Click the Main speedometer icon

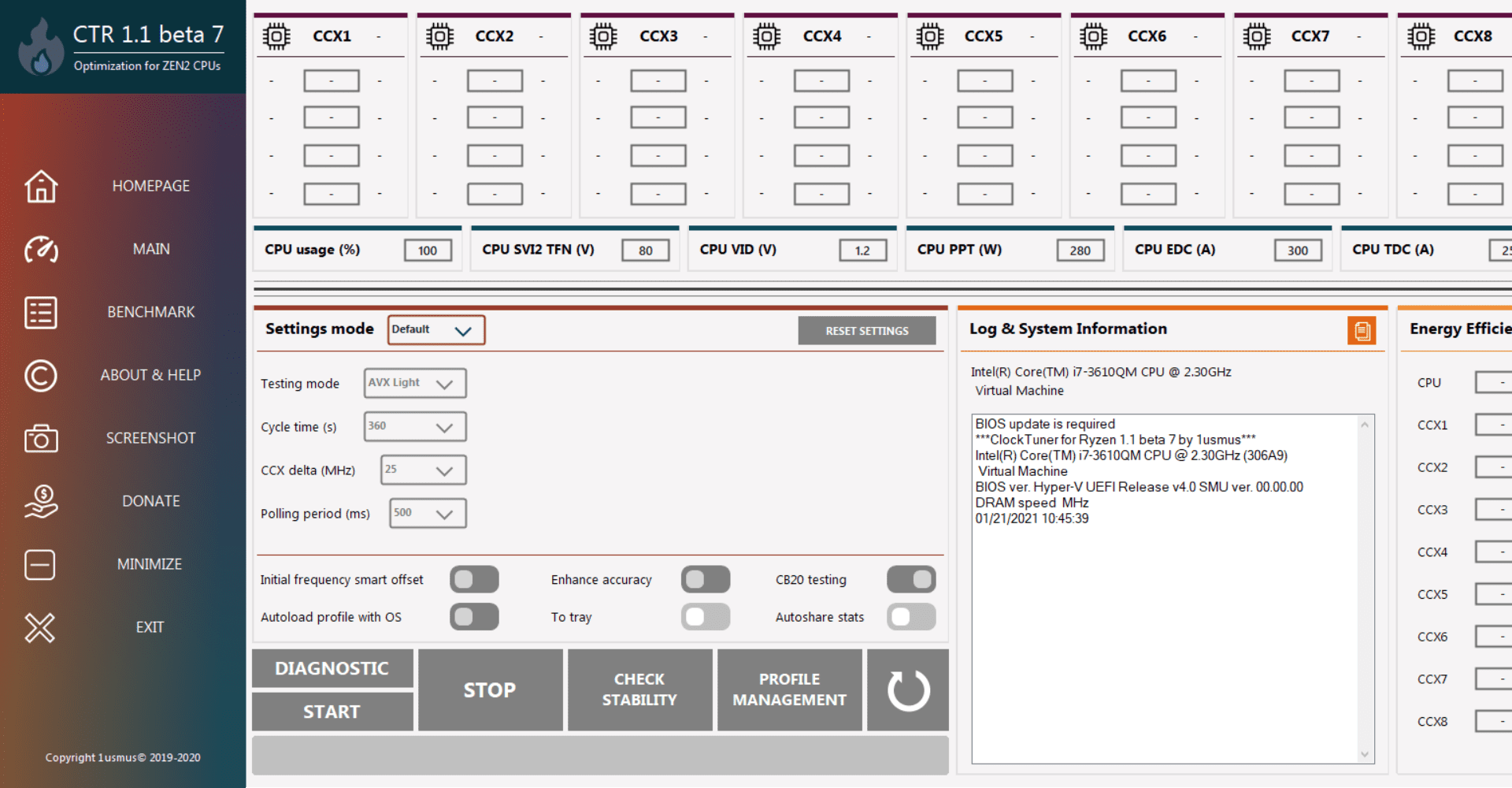41,249
